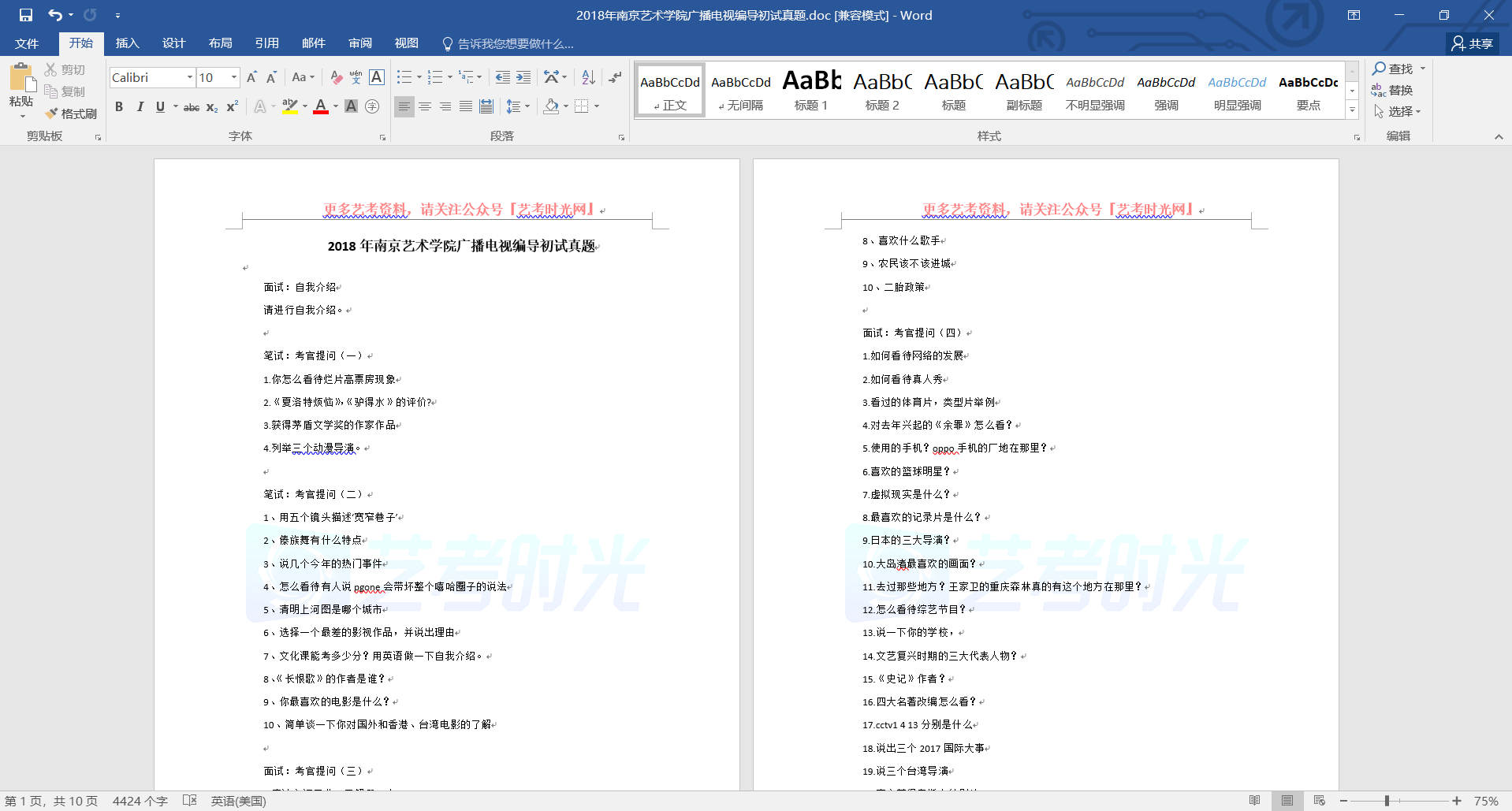Expand the styles gallery

pos(1352,110)
